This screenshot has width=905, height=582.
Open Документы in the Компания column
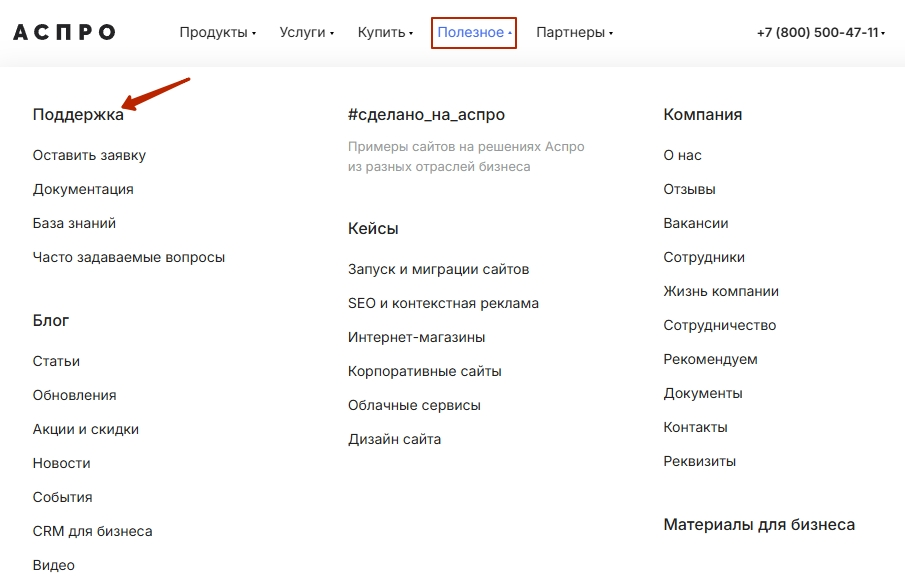(703, 394)
